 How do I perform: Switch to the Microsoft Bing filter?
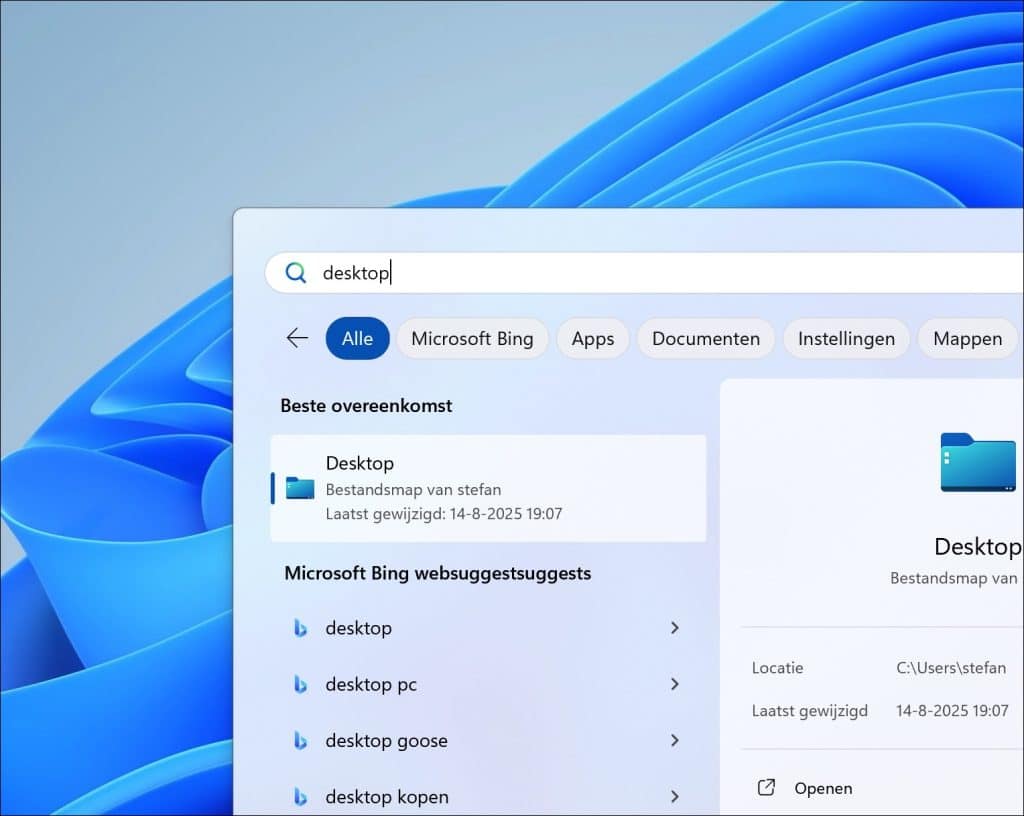[472, 338]
